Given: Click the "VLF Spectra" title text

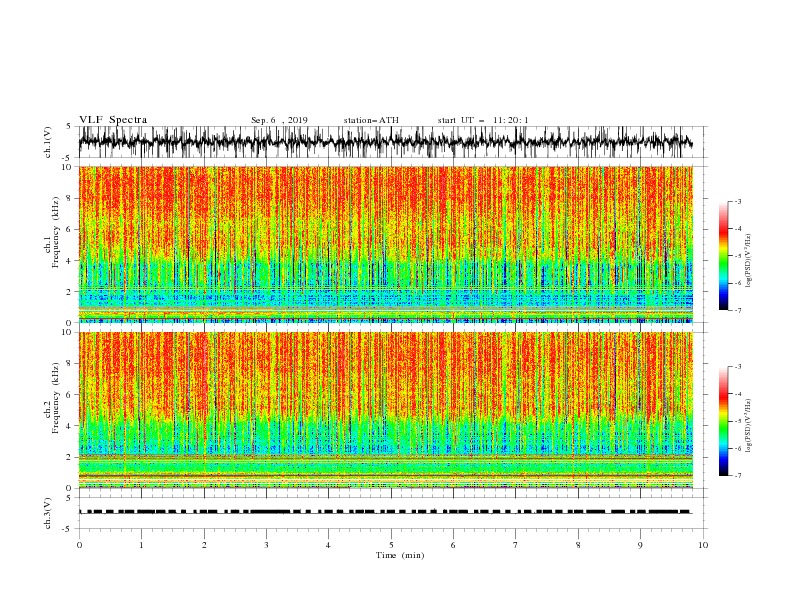Looking at the screenshot, I should click(x=113, y=120).
